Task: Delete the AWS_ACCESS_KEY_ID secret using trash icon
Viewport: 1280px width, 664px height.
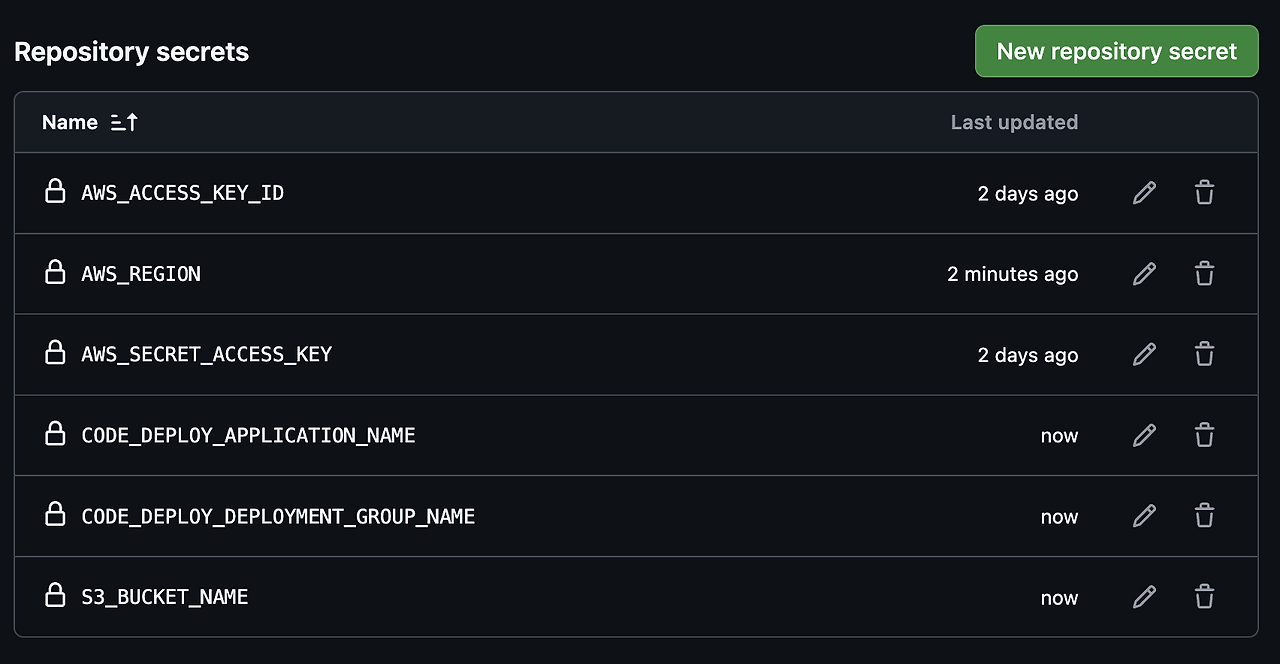Action: pyautogui.click(x=1204, y=193)
